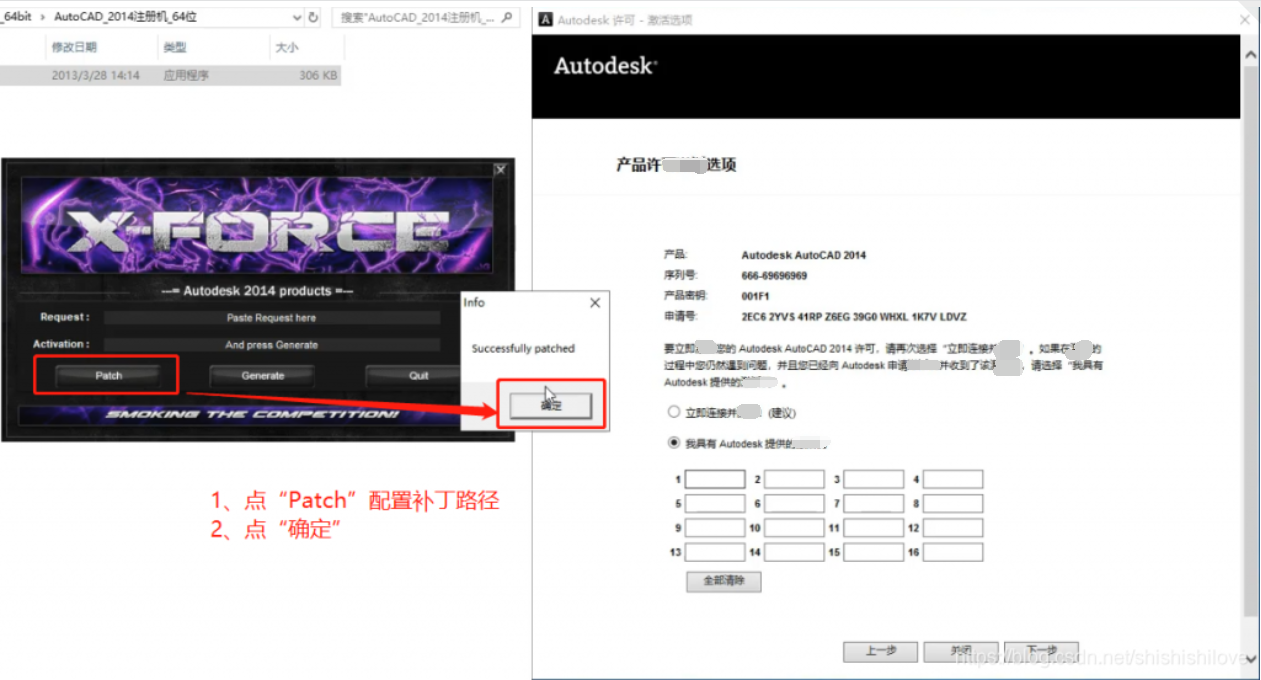Sort files by 类型 column
The image size is (1261, 680).
(174, 47)
